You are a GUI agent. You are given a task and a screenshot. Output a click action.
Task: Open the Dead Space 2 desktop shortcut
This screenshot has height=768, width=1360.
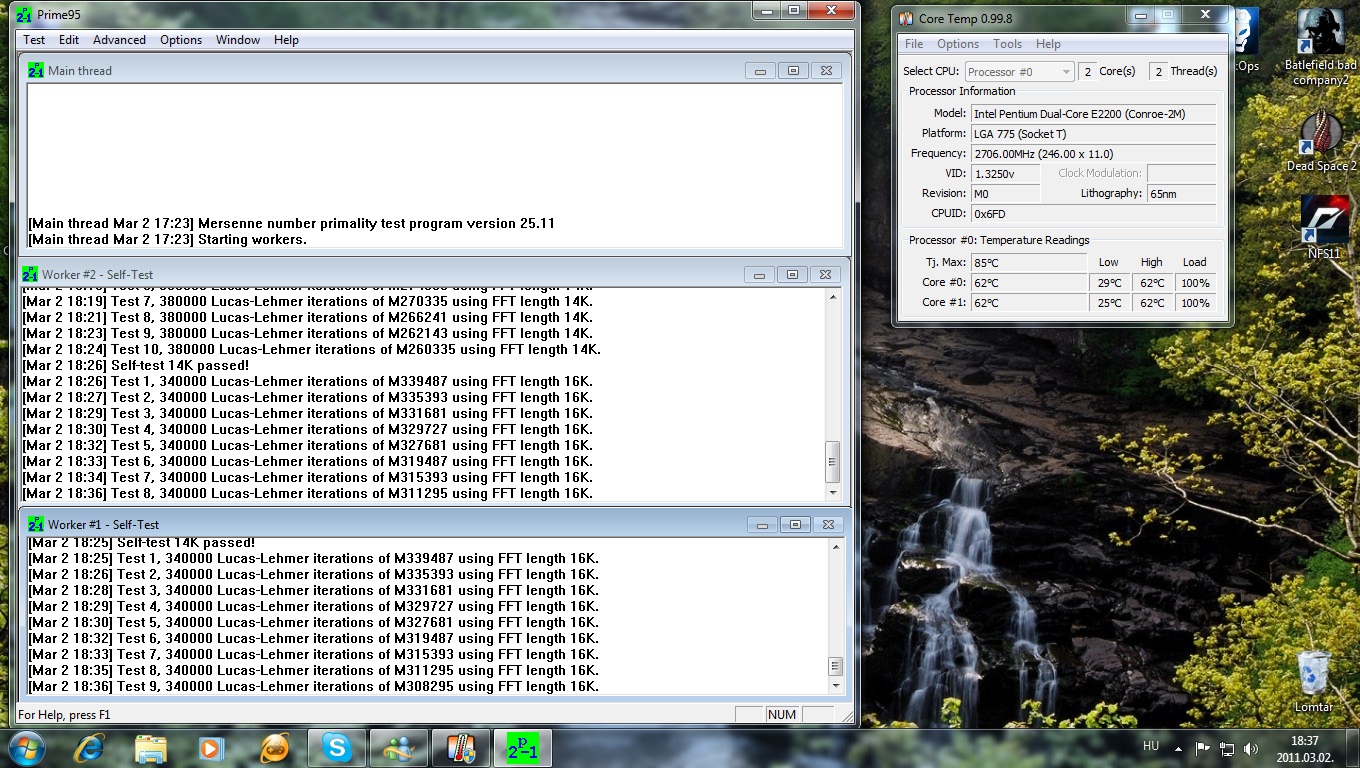pos(1321,140)
